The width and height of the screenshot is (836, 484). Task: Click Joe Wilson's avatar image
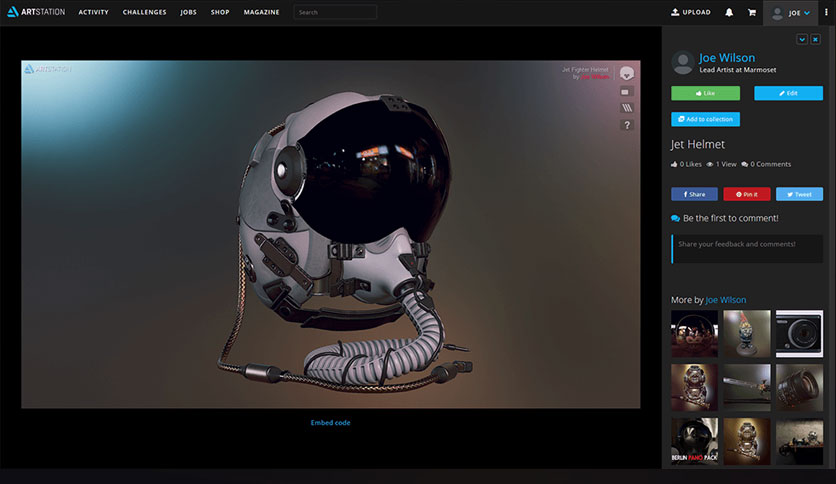[x=682, y=62]
